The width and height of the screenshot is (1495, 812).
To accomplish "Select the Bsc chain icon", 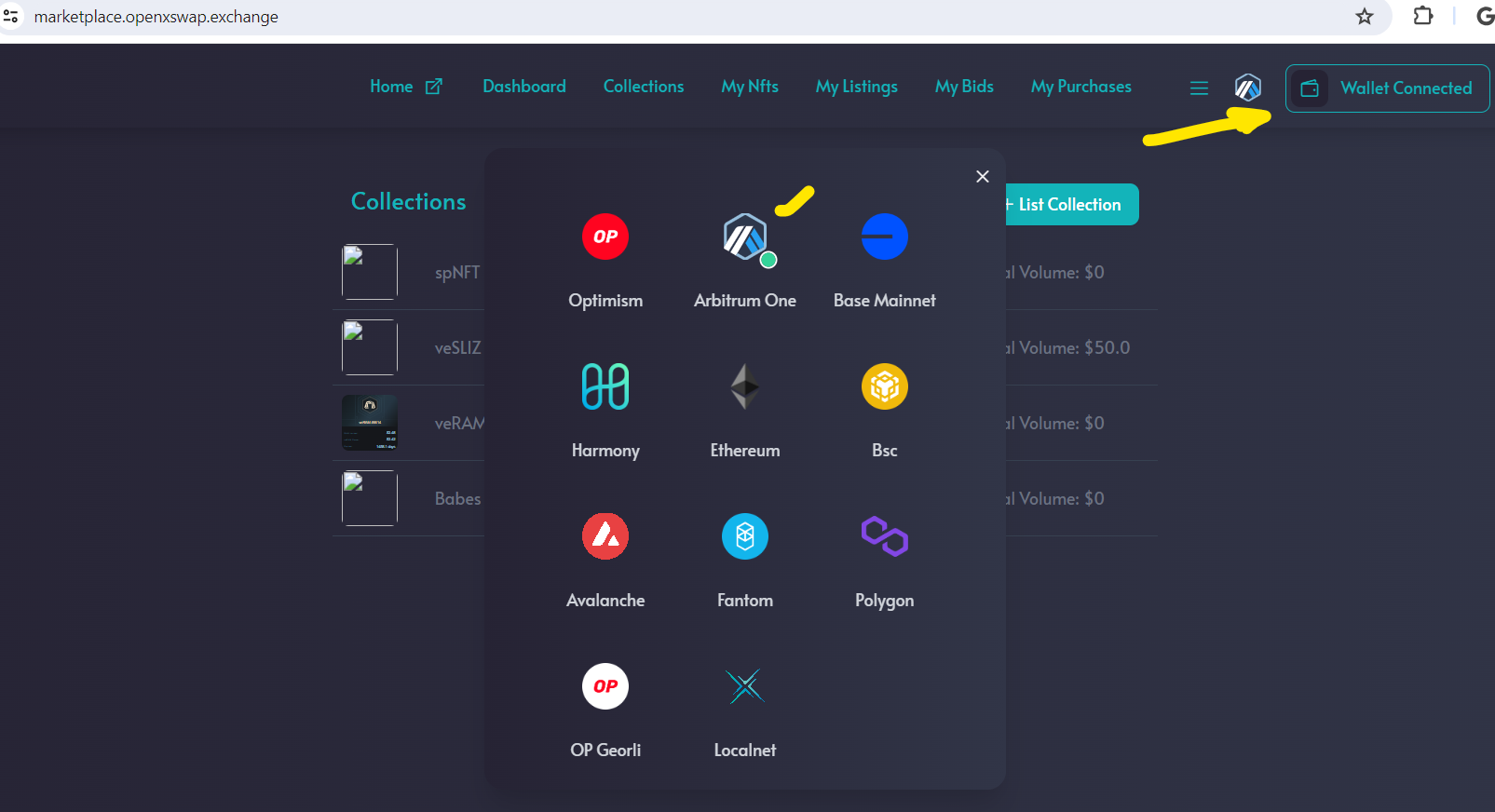I will (x=884, y=386).
